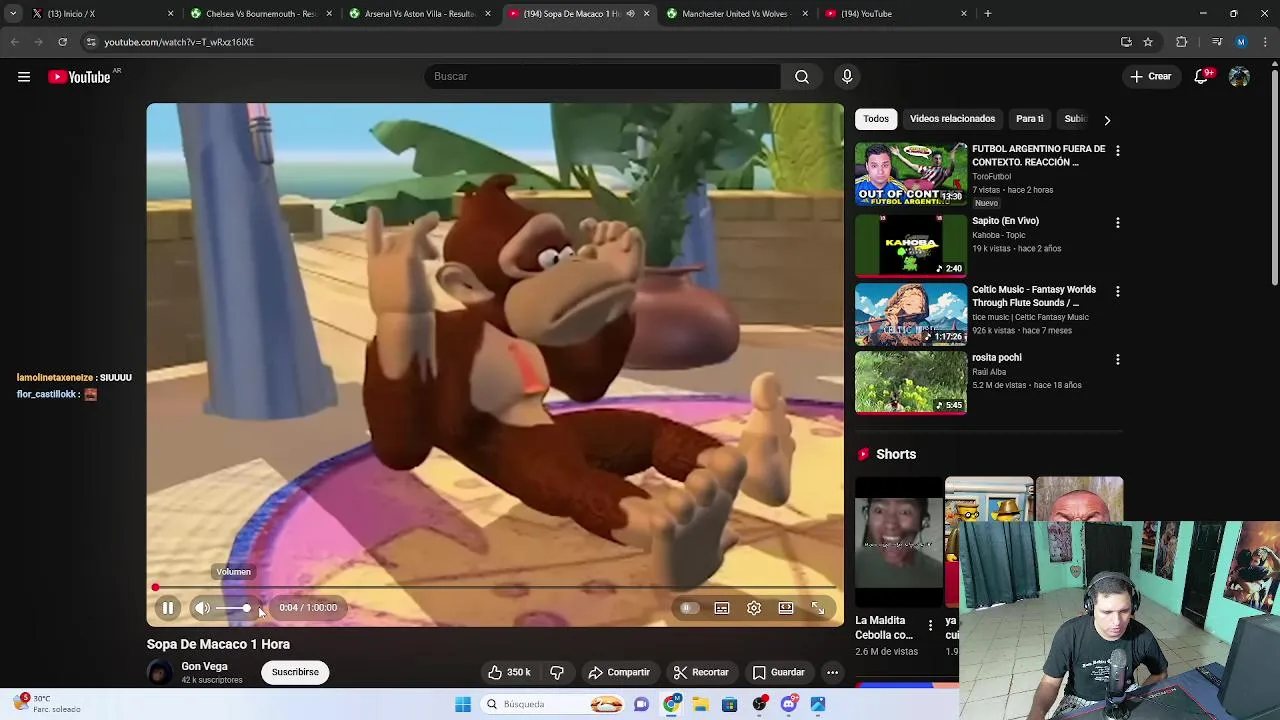Like the video with thumbs up
The image size is (1280, 720).
(x=510, y=672)
